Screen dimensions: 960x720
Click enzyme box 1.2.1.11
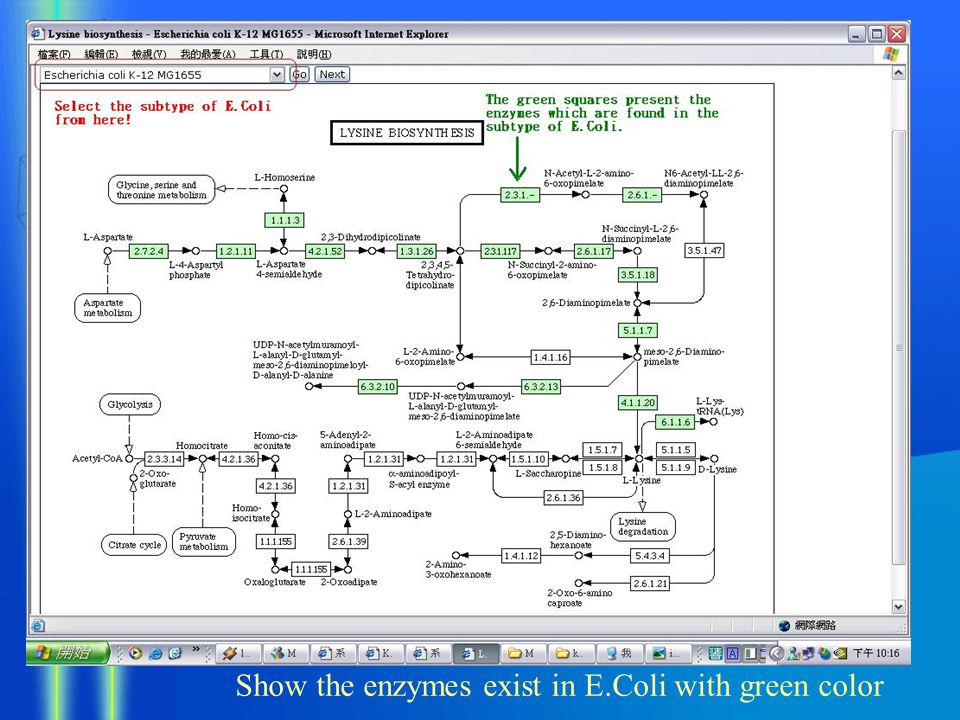pos(236,251)
